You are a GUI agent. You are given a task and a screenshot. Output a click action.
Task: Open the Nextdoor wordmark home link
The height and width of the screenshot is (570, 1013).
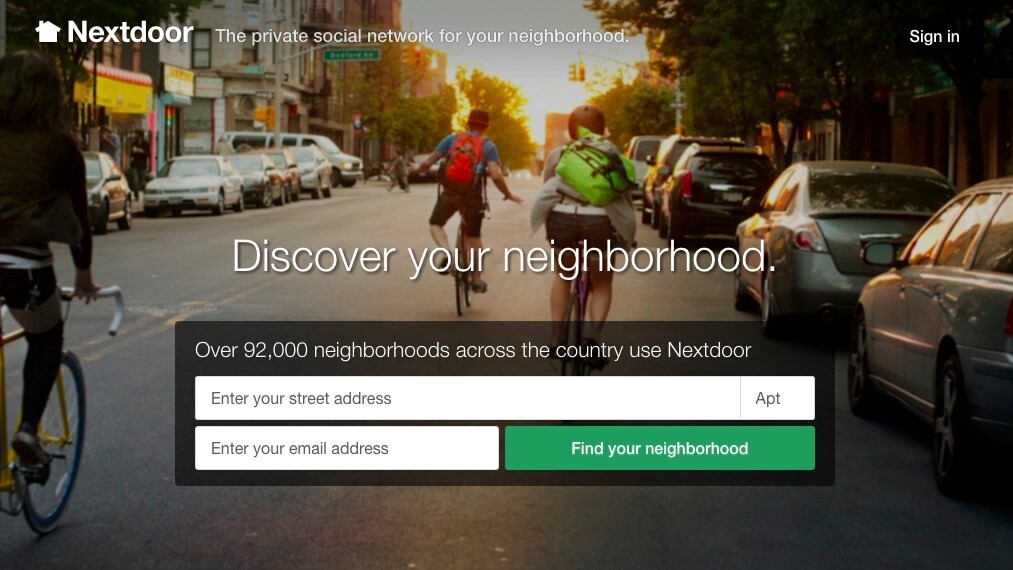[x=130, y=32]
